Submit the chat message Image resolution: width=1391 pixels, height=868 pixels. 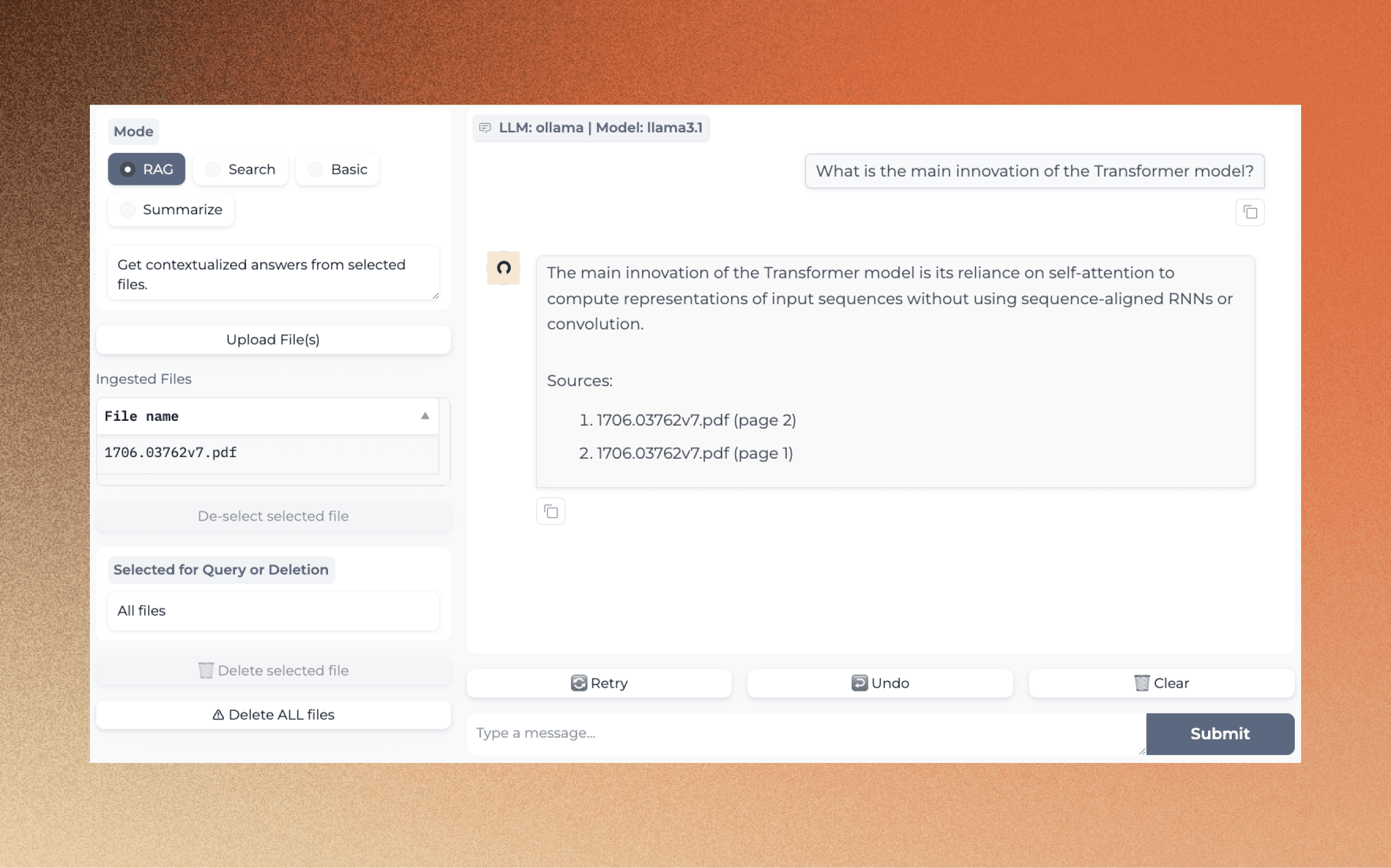pos(1219,733)
